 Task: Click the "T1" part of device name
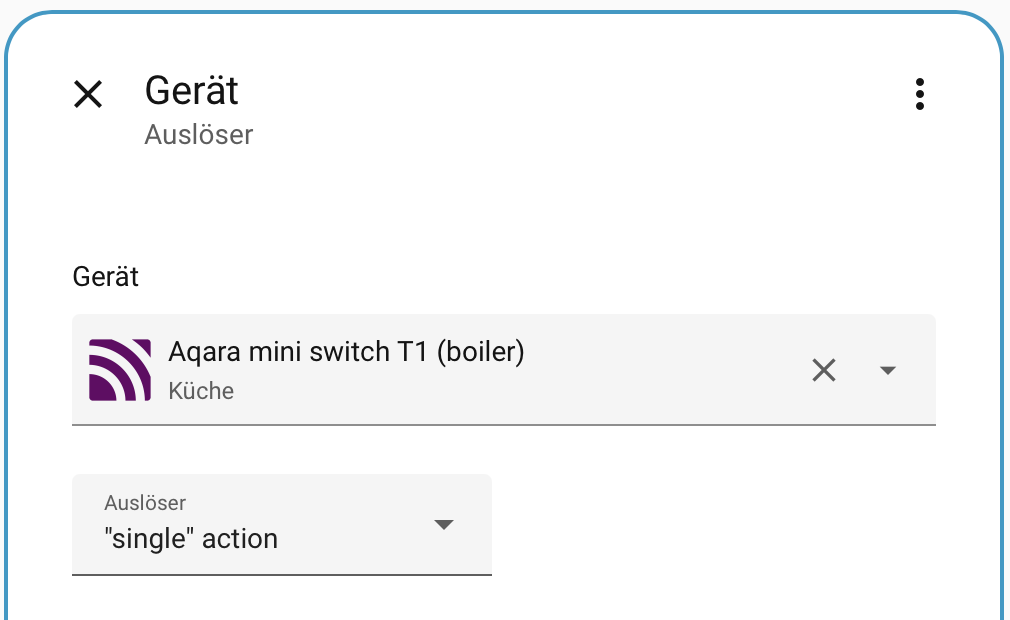pyautogui.click(x=412, y=352)
